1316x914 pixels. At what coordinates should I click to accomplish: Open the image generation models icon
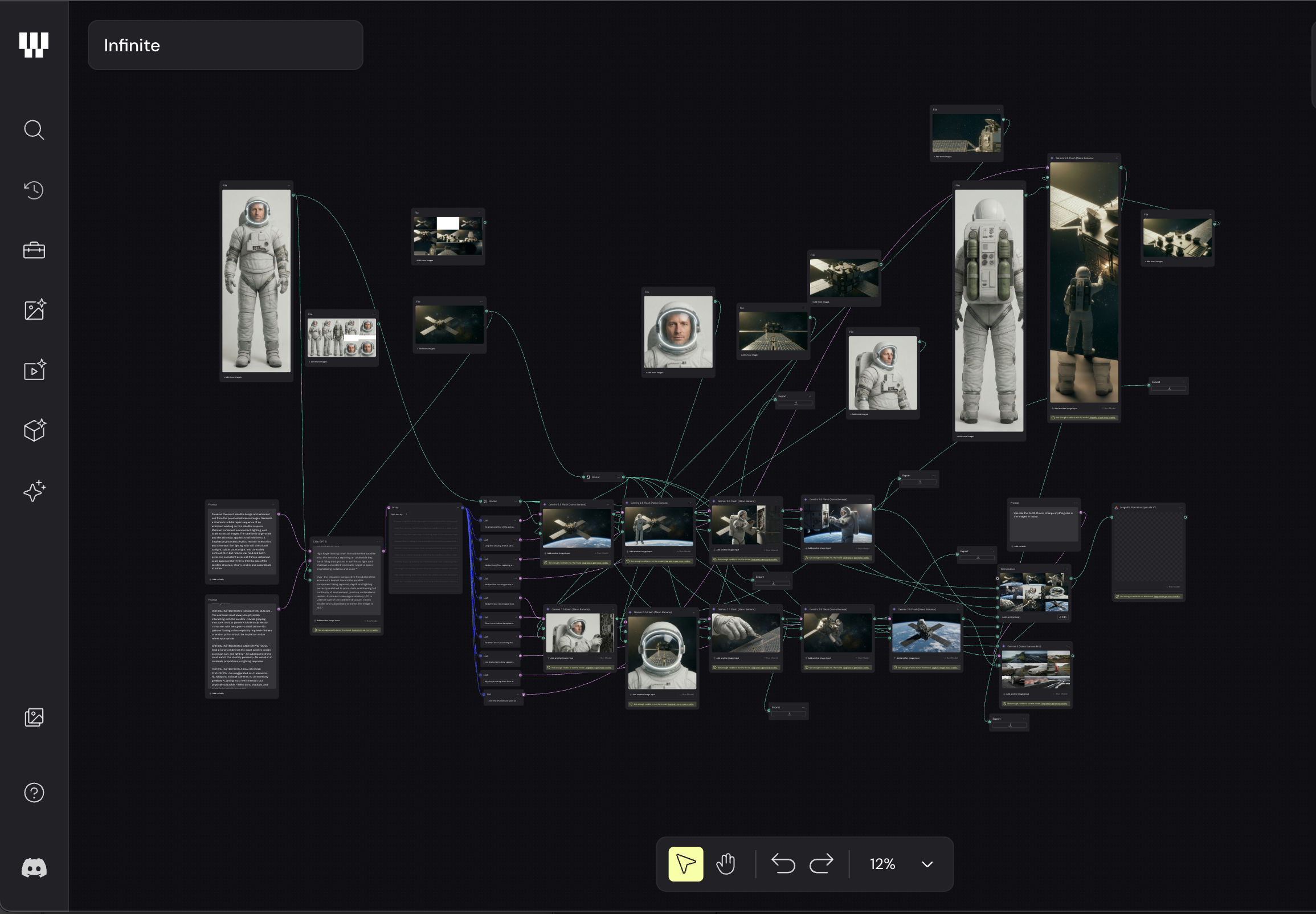pyautogui.click(x=34, y=310)
